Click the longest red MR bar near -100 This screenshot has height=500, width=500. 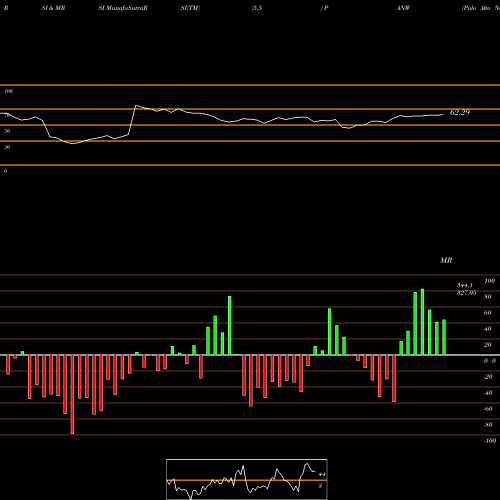click(x=72, y=394)
